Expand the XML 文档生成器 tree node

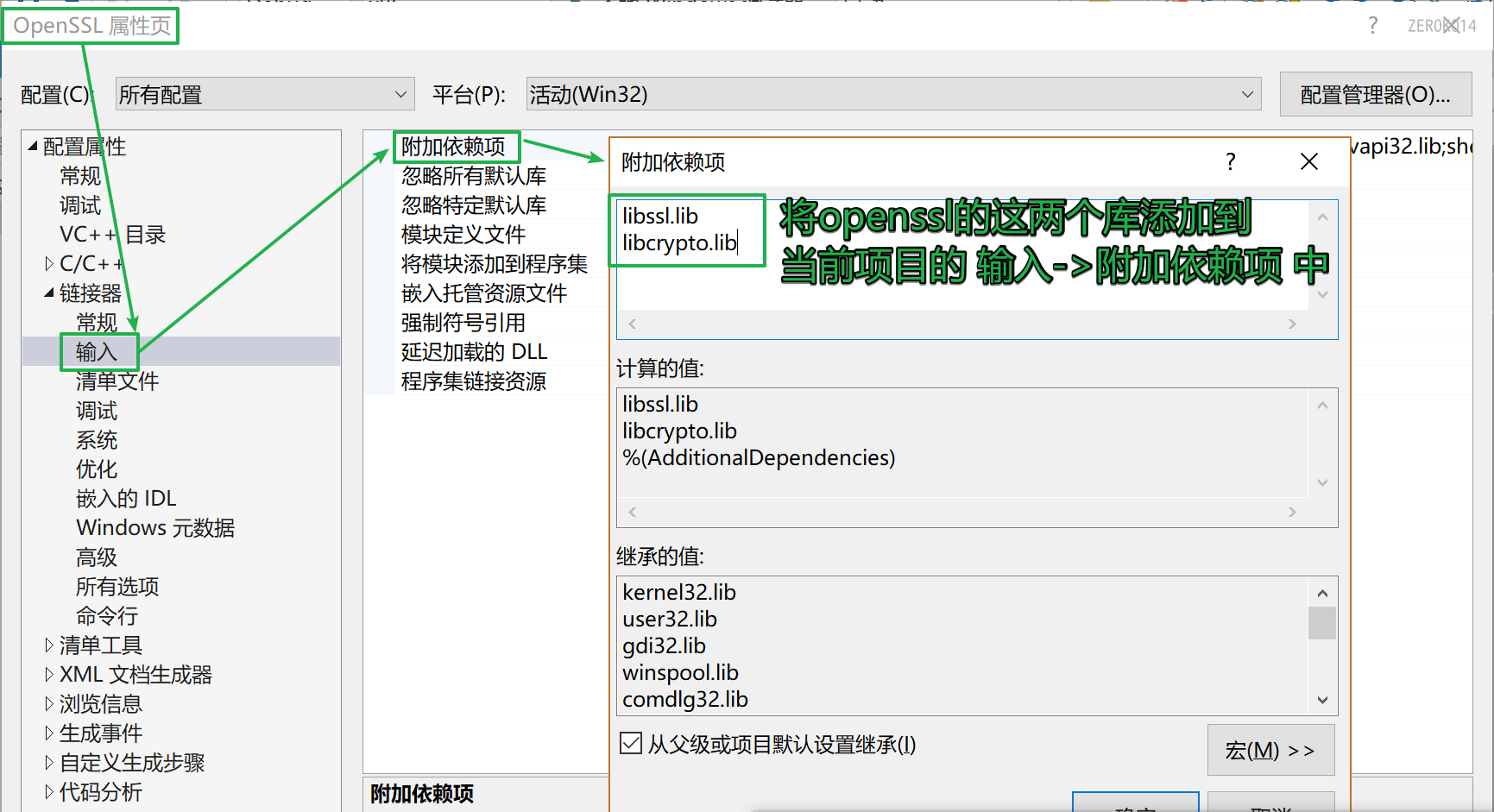point(49,674)
